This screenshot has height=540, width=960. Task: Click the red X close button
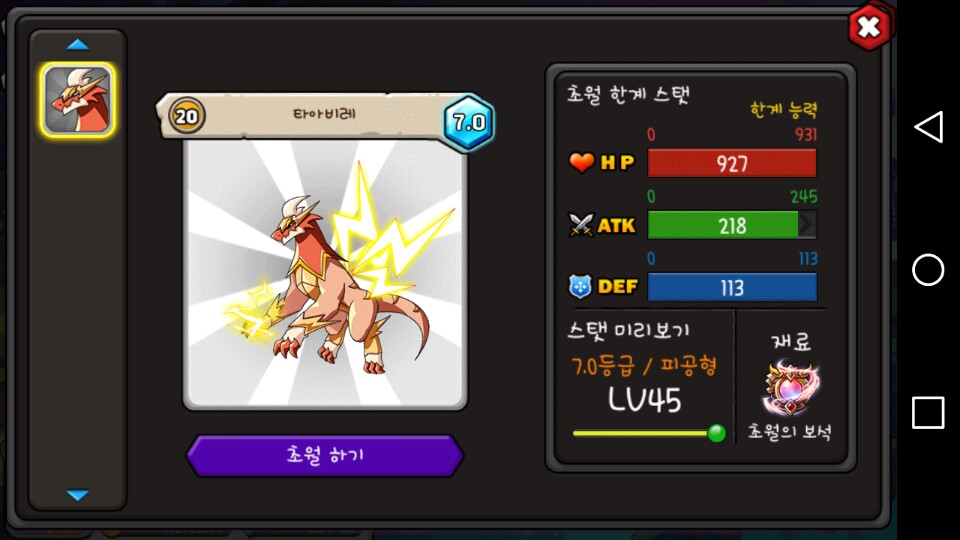pos(869,27)
